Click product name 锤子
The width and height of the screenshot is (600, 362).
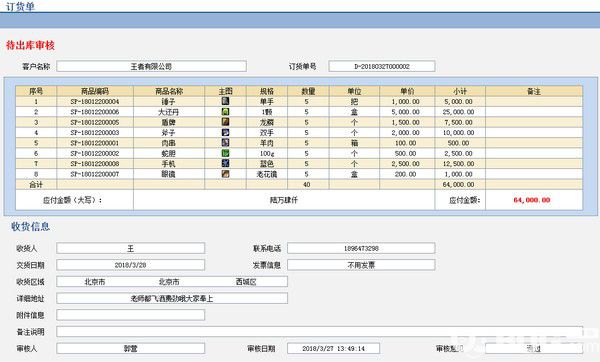click(x=168, y=101)
